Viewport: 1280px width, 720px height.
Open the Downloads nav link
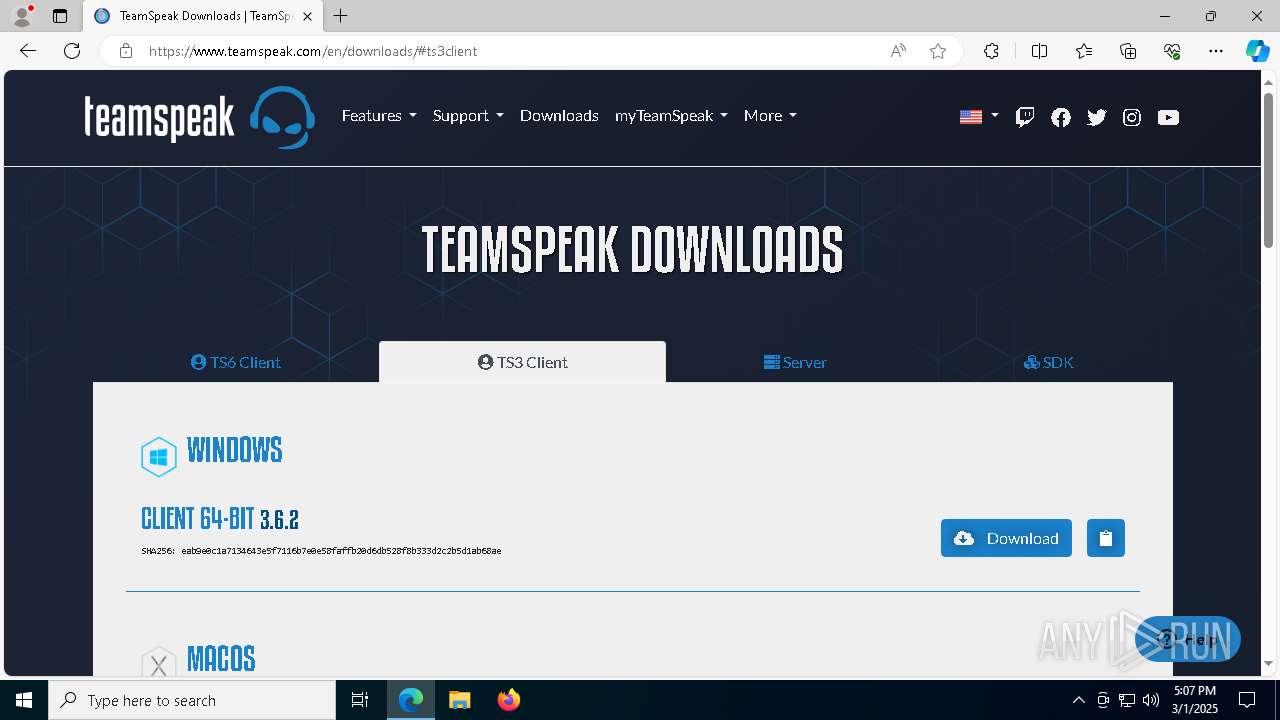click(559, 116)
